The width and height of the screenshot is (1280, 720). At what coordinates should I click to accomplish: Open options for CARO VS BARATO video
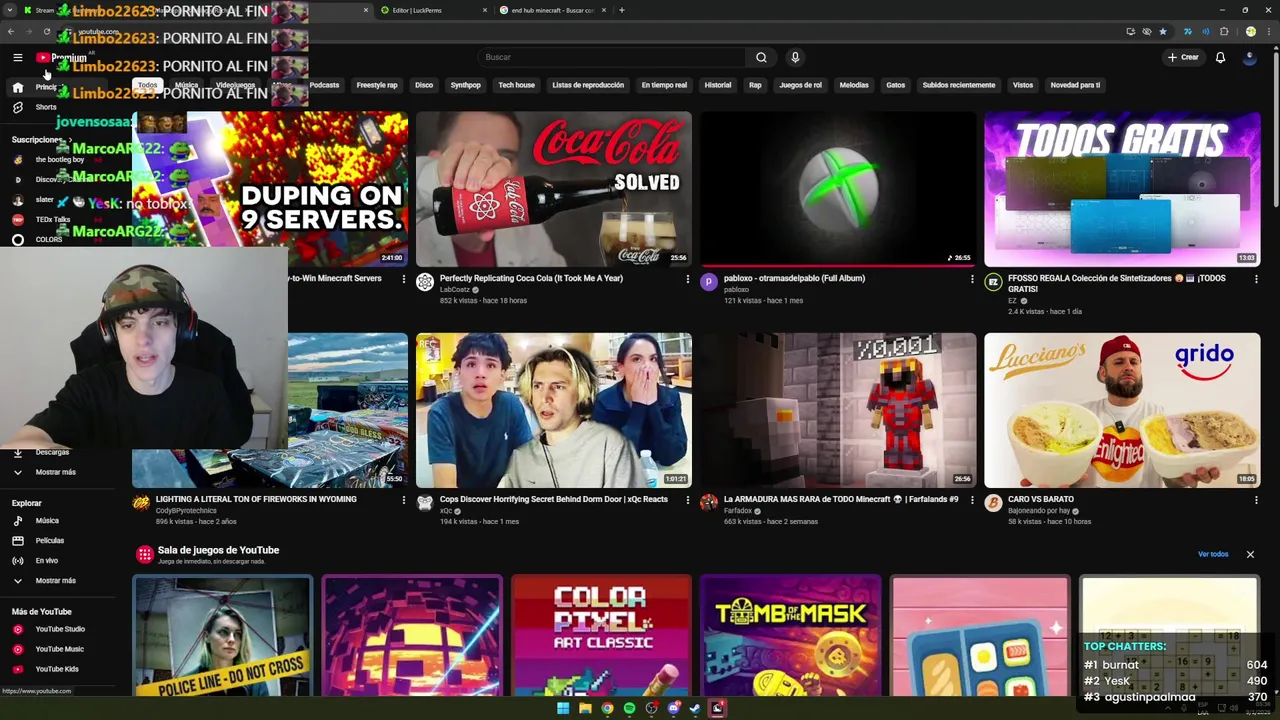click(x=1256, y=500)
